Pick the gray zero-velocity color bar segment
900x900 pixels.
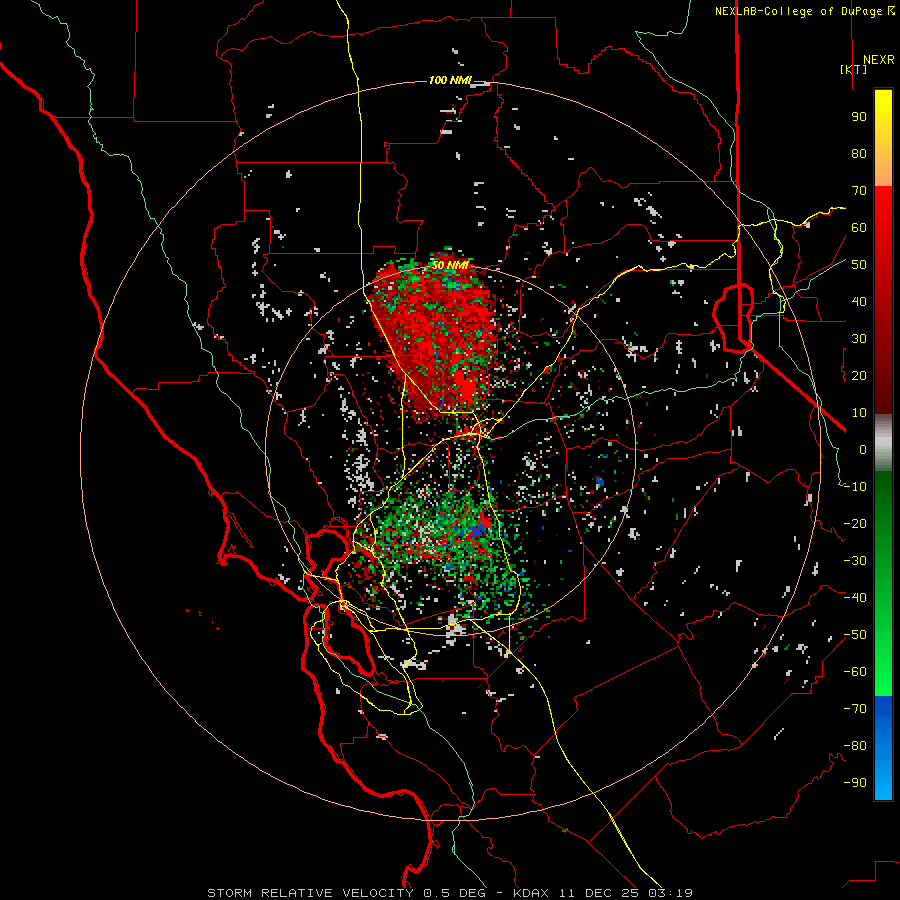point(883,443)
